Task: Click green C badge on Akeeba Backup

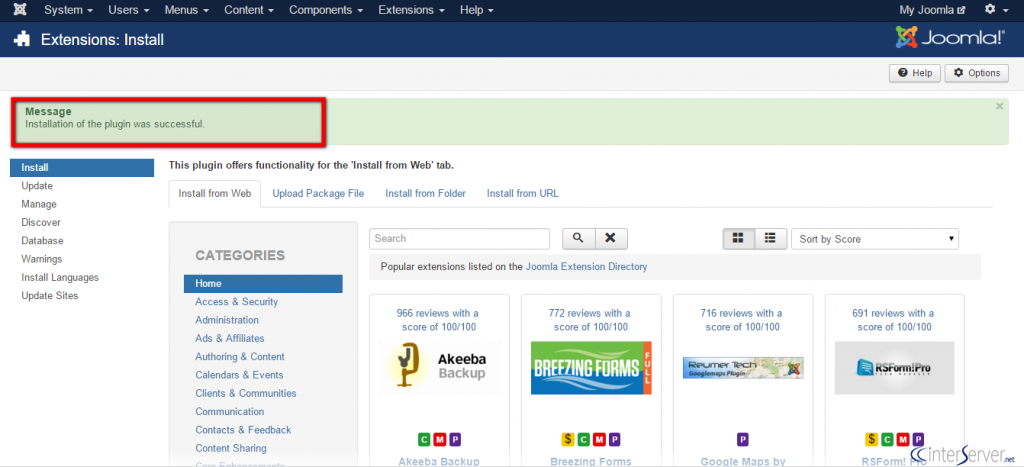Action: coord(424,440)
